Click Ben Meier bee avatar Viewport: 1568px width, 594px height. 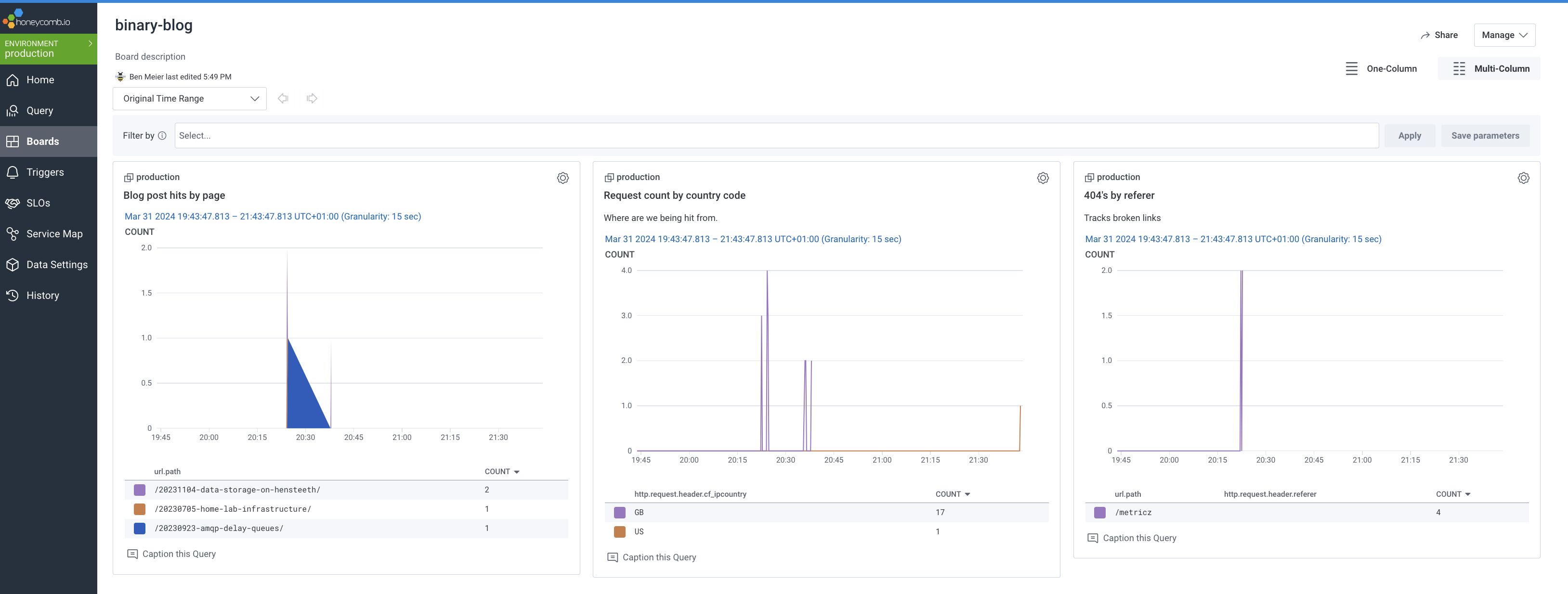[x=120, y=77]
